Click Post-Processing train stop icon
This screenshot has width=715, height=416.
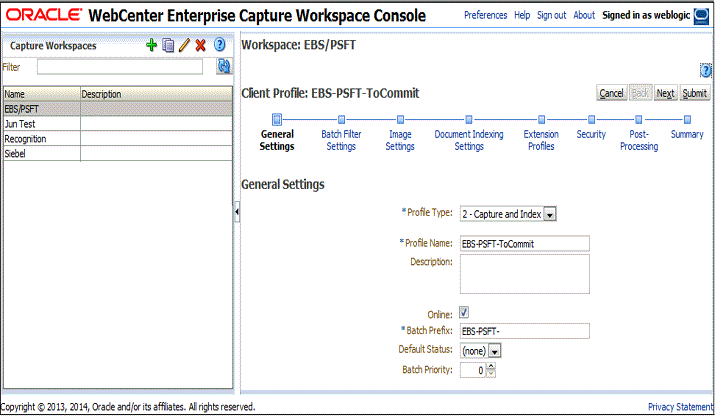point(638,120)
